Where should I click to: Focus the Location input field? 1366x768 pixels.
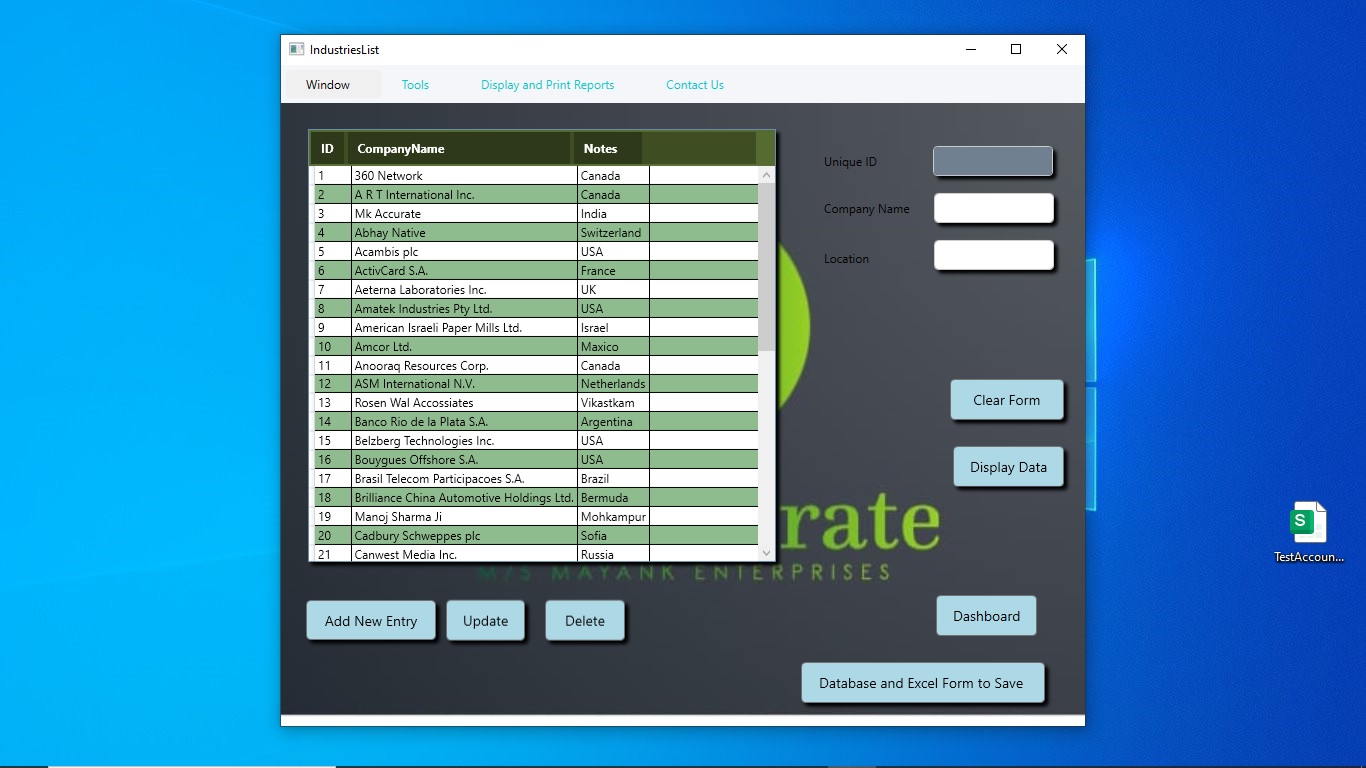point(993,255)
